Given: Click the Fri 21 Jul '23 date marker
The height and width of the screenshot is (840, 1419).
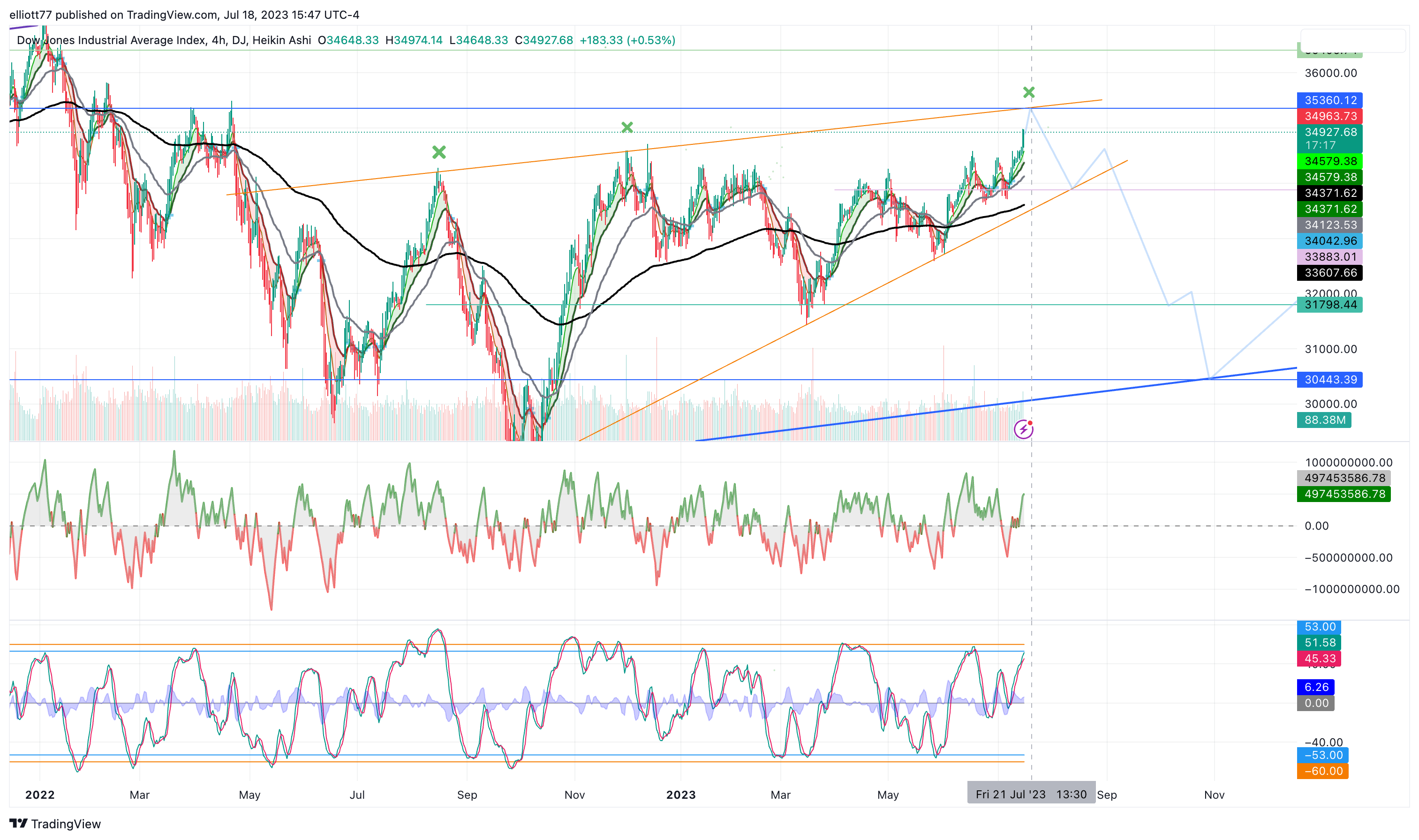Looking at the screenshot, I should click(x=1031, y=794).
